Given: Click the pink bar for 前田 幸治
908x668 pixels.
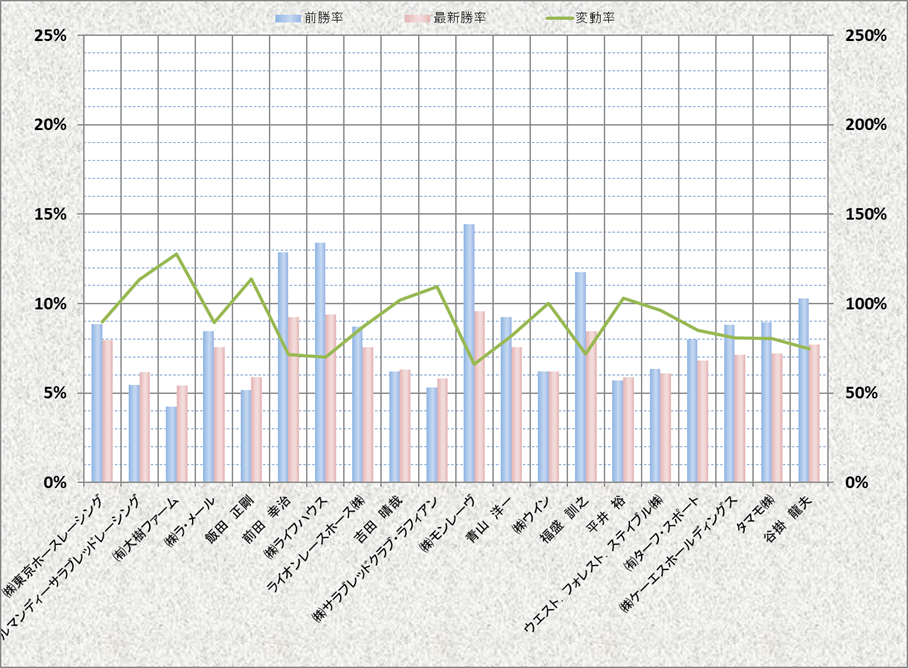Looking at the screenshot, I should pyautogui.click(x=293, y=399).
